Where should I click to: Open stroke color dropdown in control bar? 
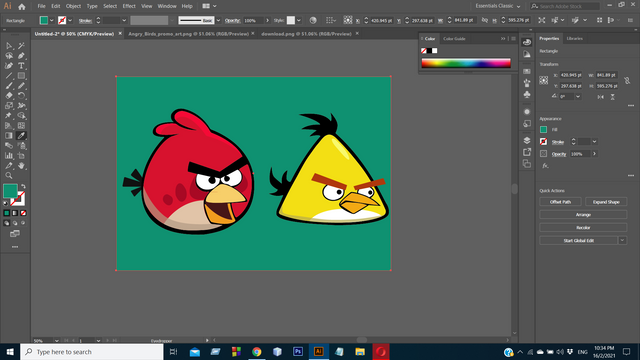pyautogui.click(x=70, y=20)
